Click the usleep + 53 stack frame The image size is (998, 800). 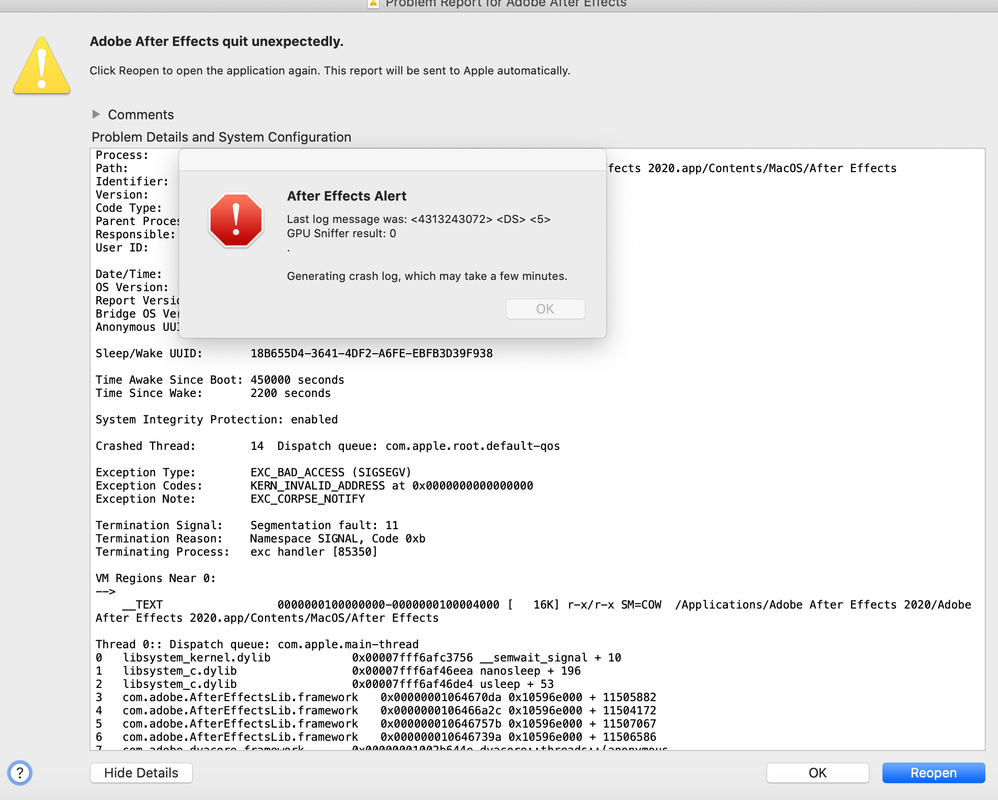325,684
